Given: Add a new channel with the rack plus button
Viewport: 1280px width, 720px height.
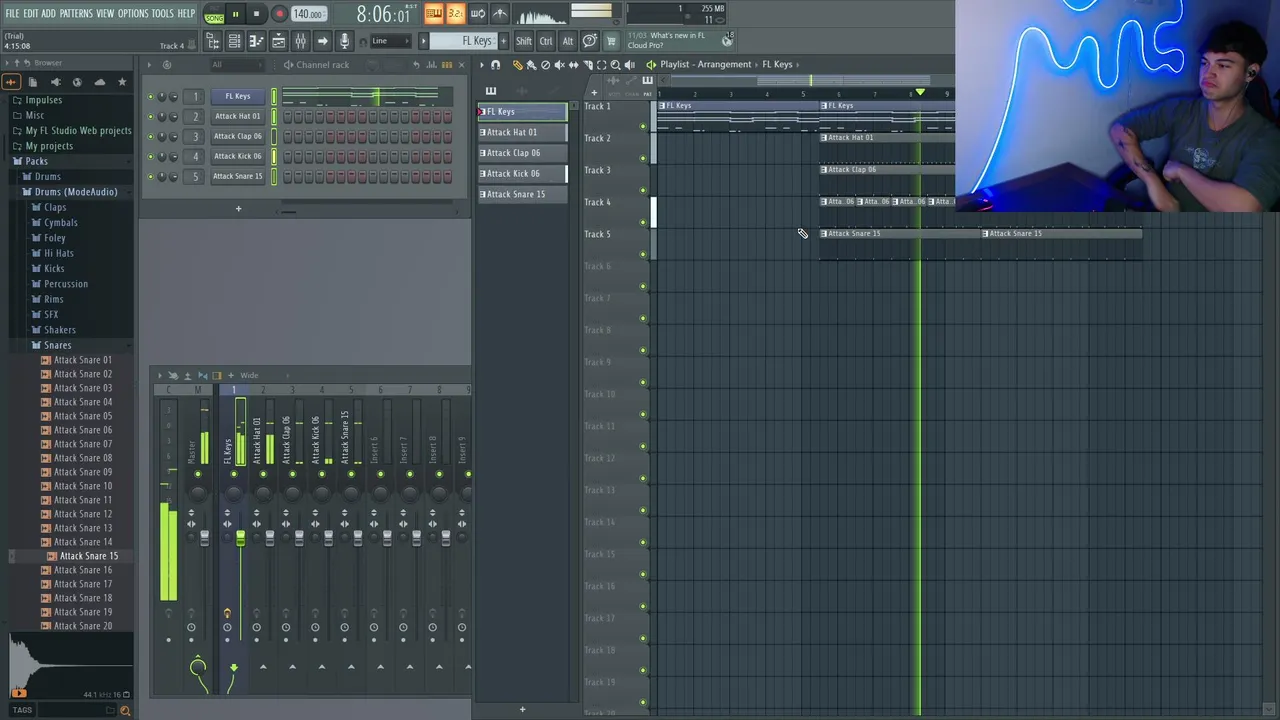Looking at the screenshot, I should 238,208.
